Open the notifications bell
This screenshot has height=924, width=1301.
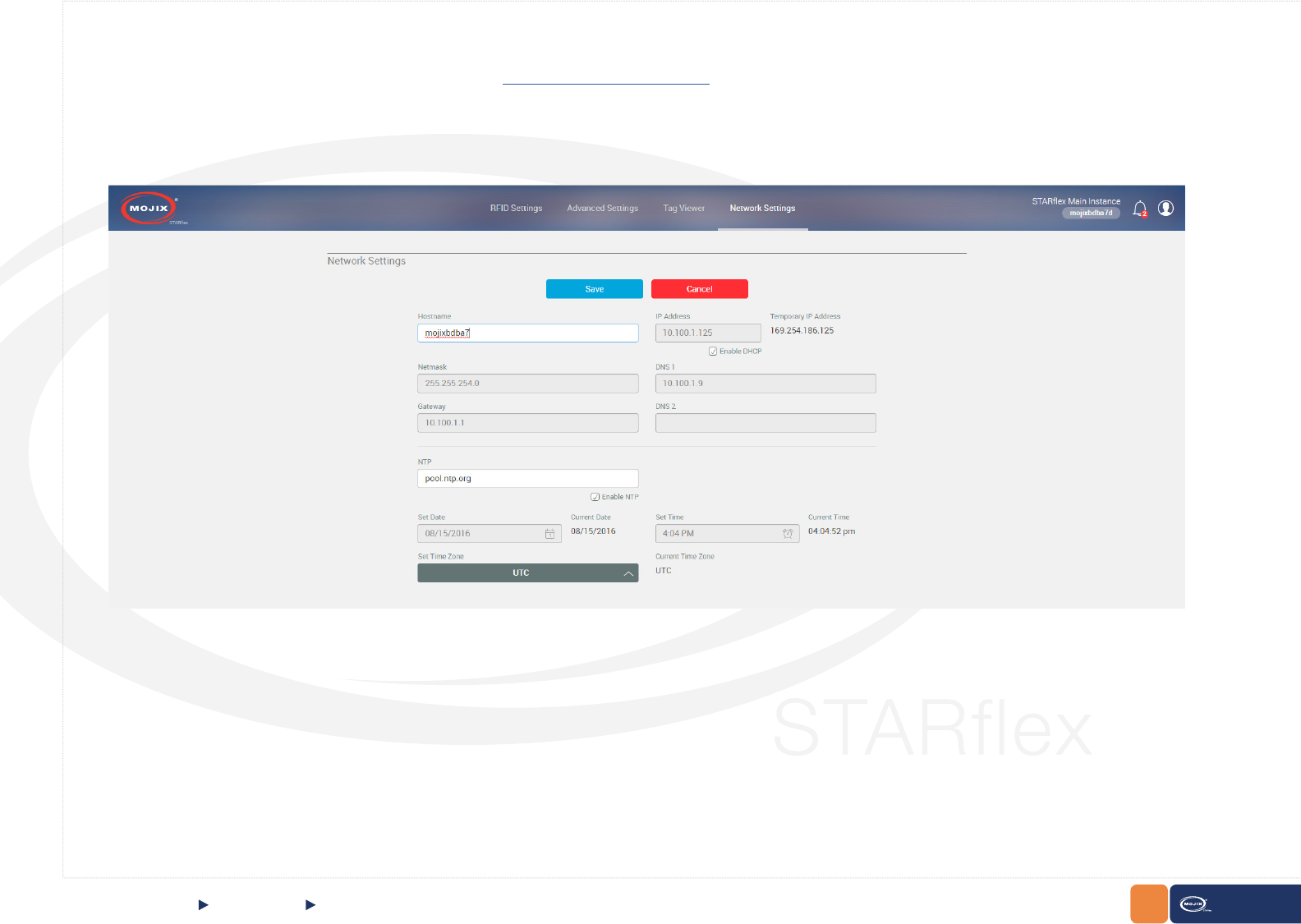coord(1140,209)
